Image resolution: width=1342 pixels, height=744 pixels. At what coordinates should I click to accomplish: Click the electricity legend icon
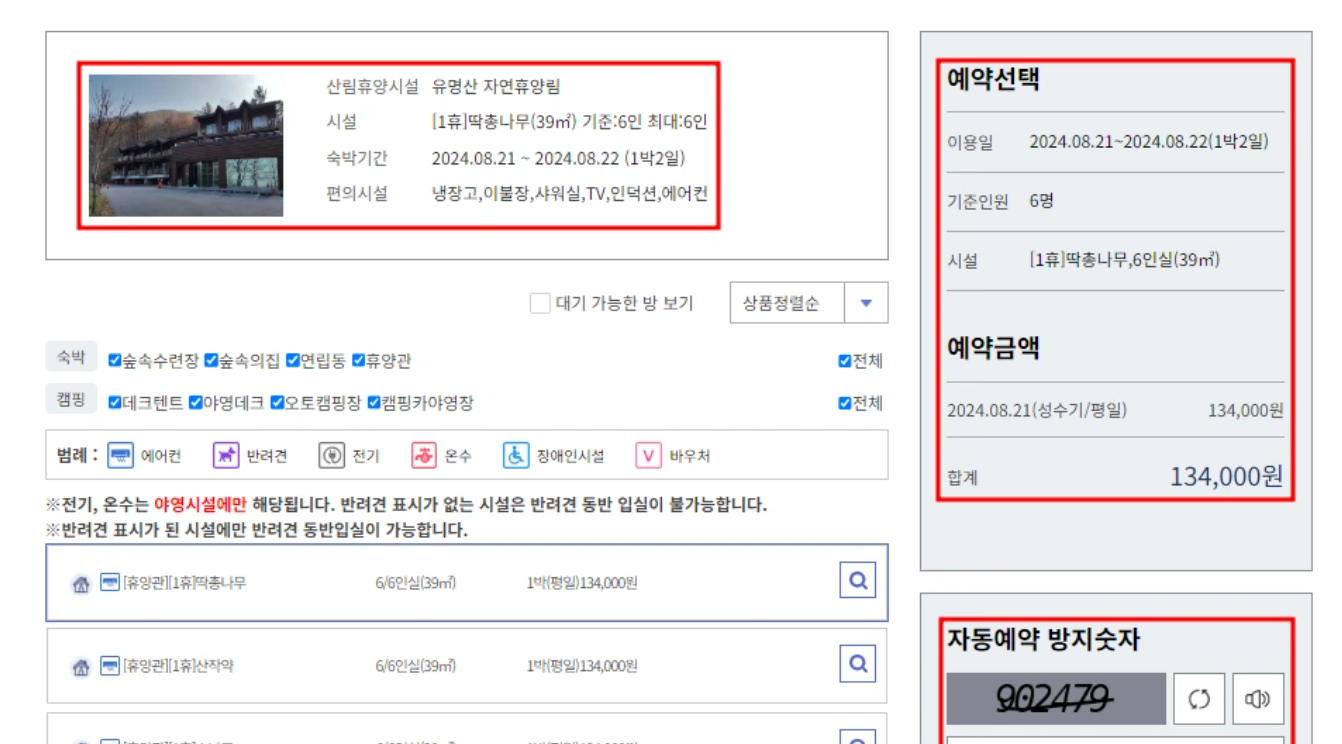(x=332, y=456)
